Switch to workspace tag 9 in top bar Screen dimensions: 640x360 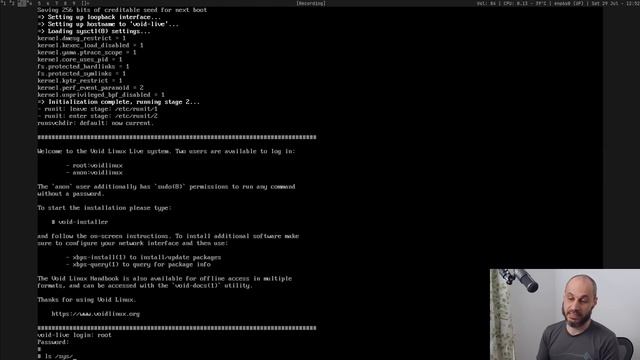73,3
